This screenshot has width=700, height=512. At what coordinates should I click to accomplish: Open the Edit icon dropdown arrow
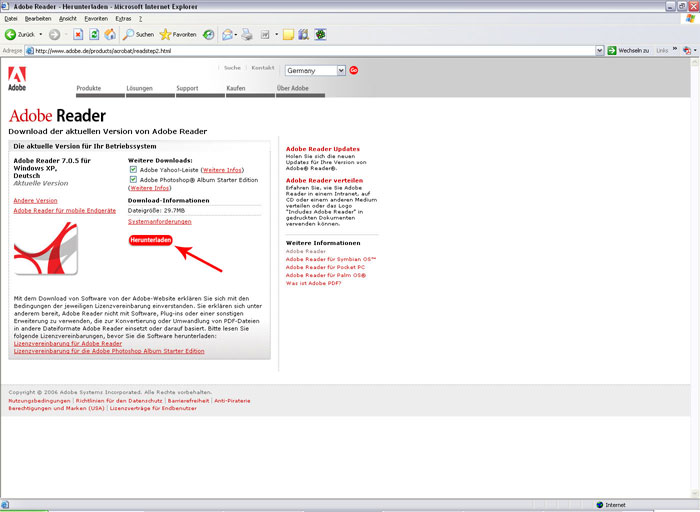276,34
